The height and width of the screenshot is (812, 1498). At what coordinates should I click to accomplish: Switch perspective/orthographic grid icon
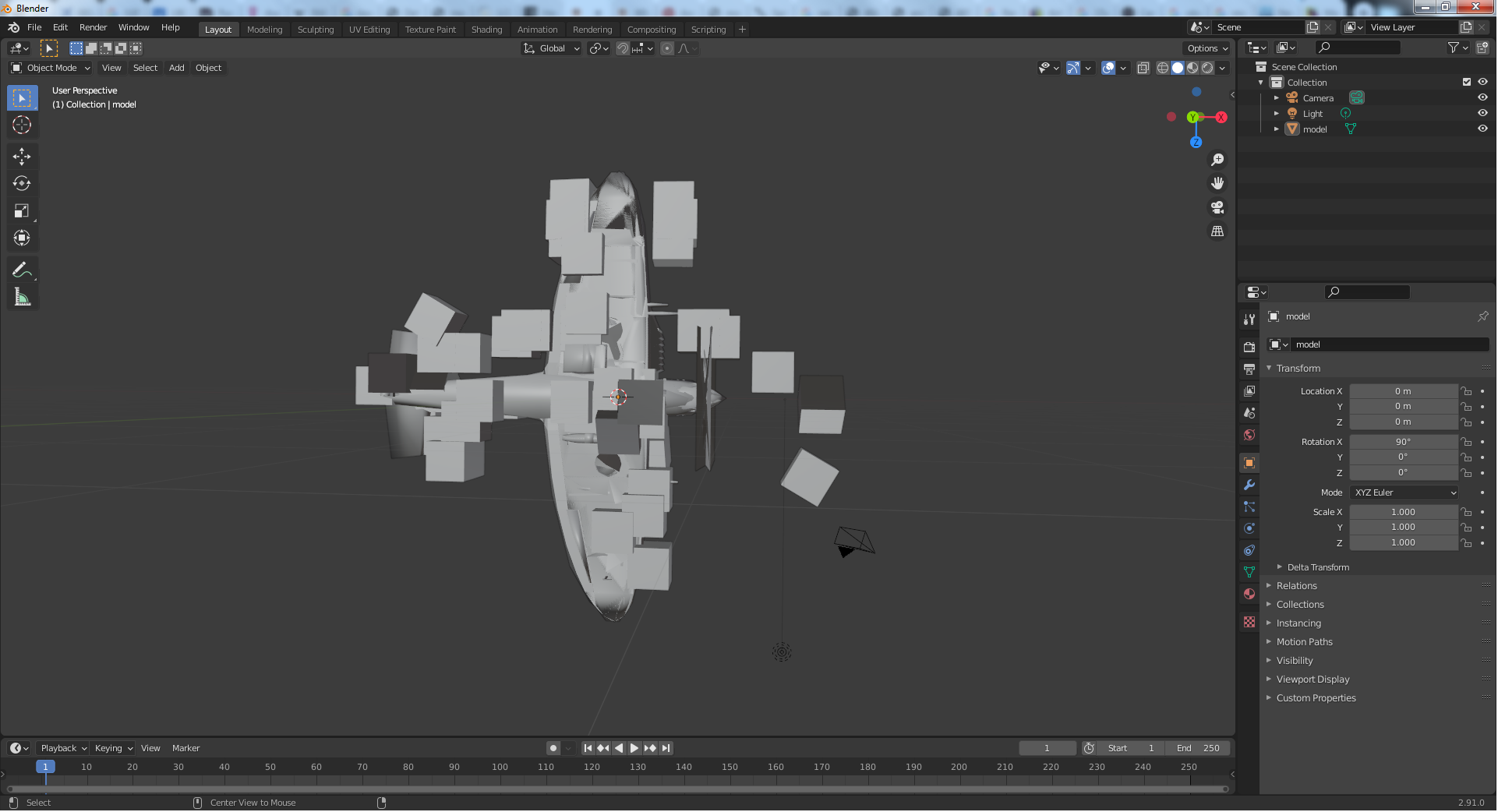pos(1218,231)
